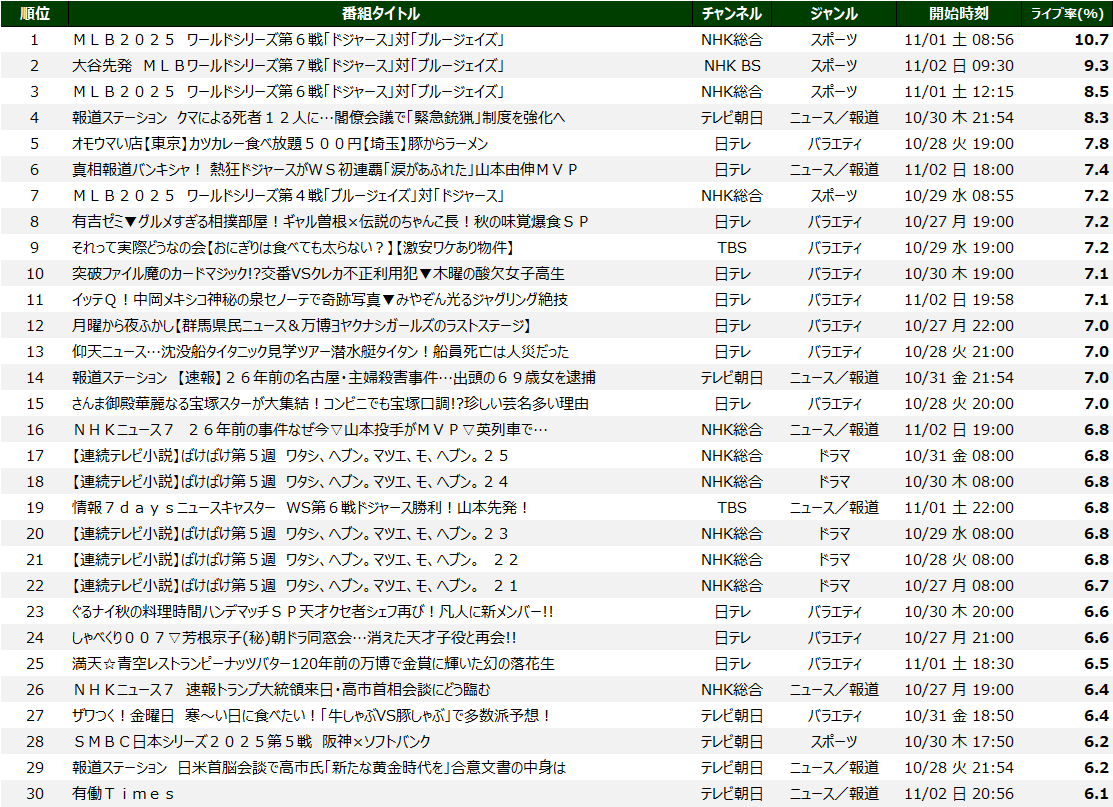The width and height of the screenshot is (1113, 807).
Task: Click the ライブ率(%) column header
Action: pyautogui.click(x=1068, y=13)
